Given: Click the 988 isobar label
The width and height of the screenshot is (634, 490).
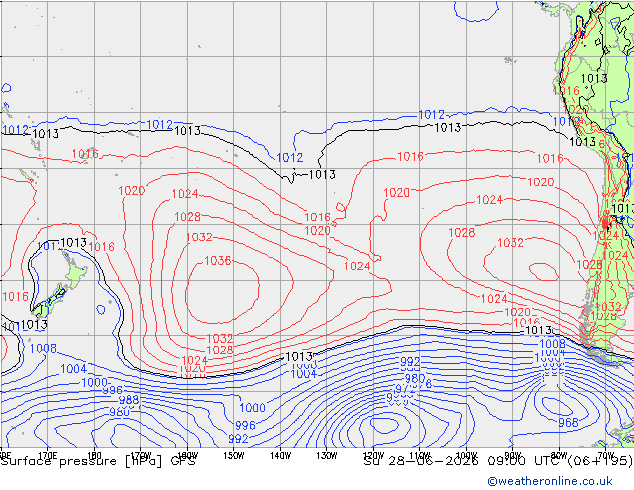Looking at the screenshot, I should click(x=129, y=400).
